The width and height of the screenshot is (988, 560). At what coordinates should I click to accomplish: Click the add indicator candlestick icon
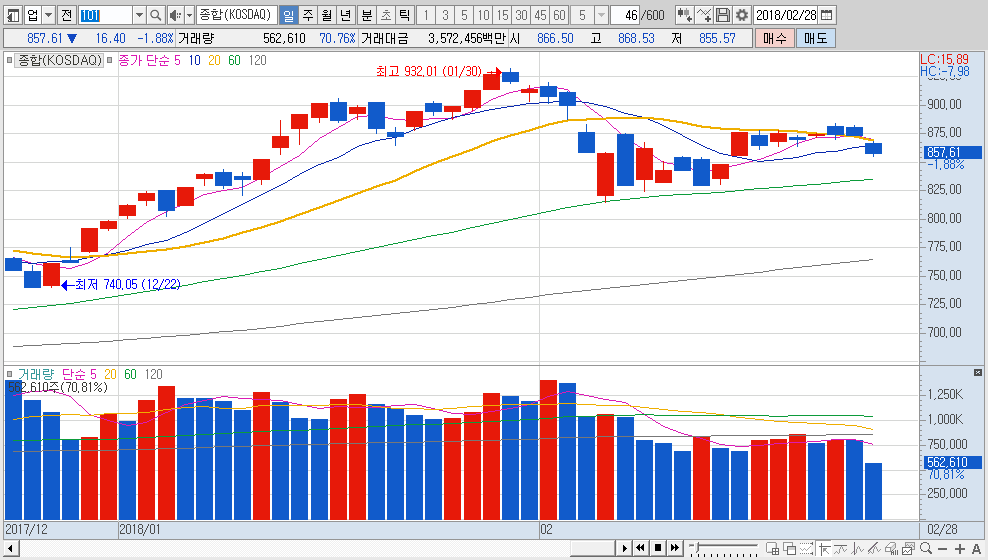pos(684,15)
